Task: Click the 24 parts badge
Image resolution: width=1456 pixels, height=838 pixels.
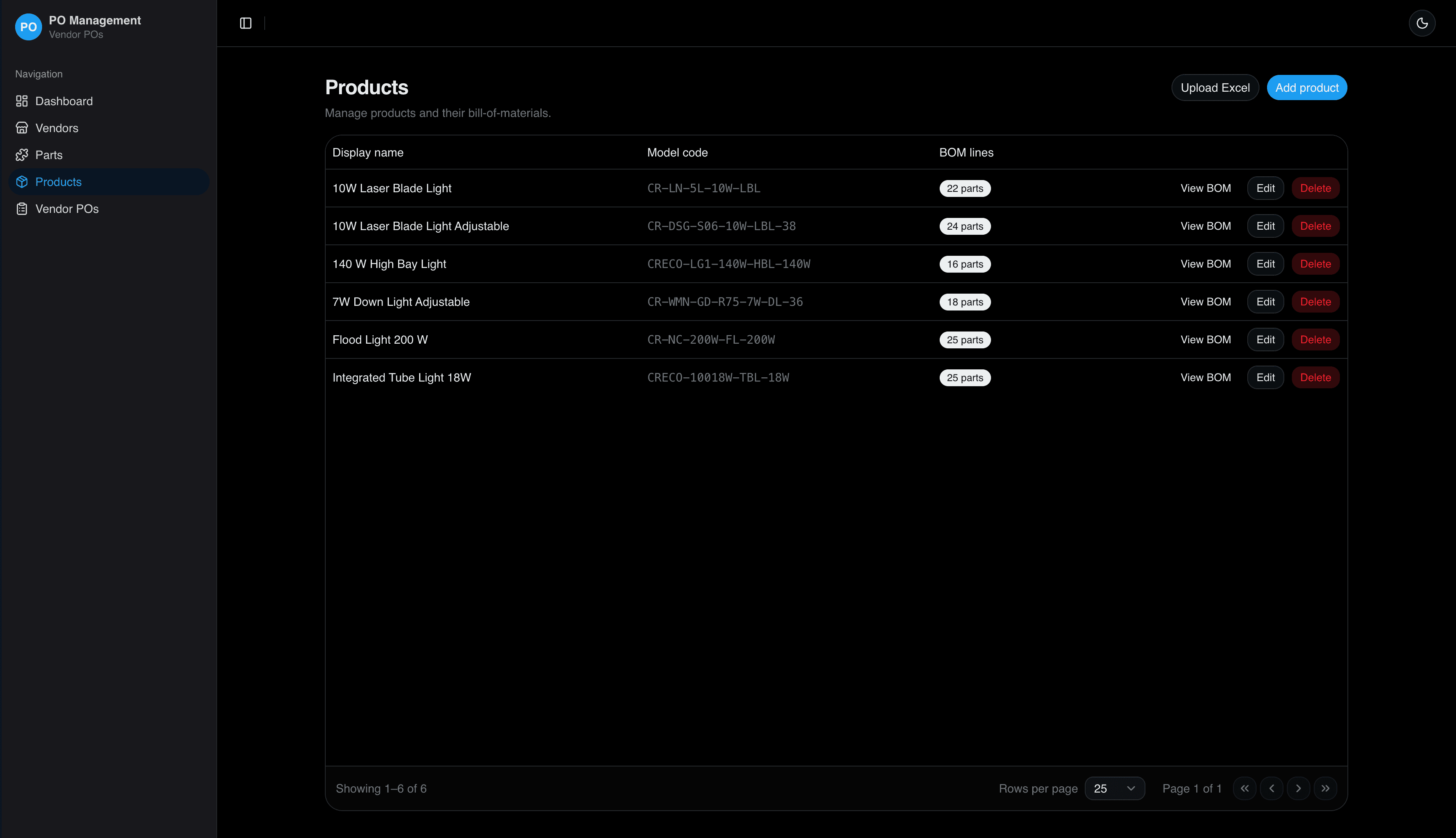Action: point(965,226)
